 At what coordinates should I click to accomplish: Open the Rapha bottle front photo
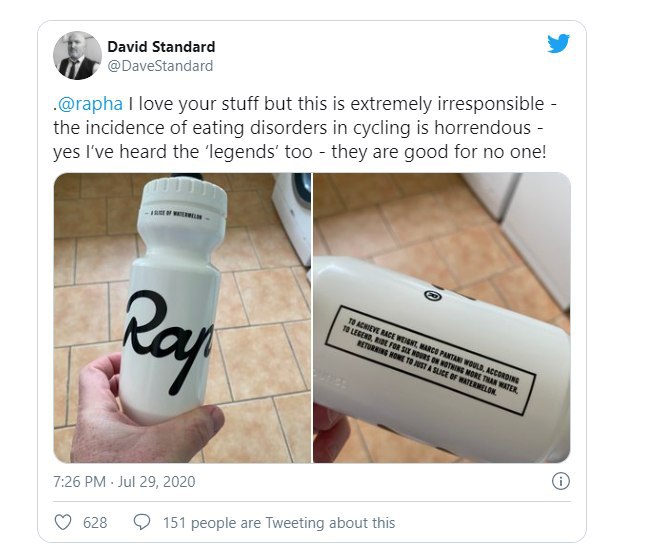tap(182, 317)
